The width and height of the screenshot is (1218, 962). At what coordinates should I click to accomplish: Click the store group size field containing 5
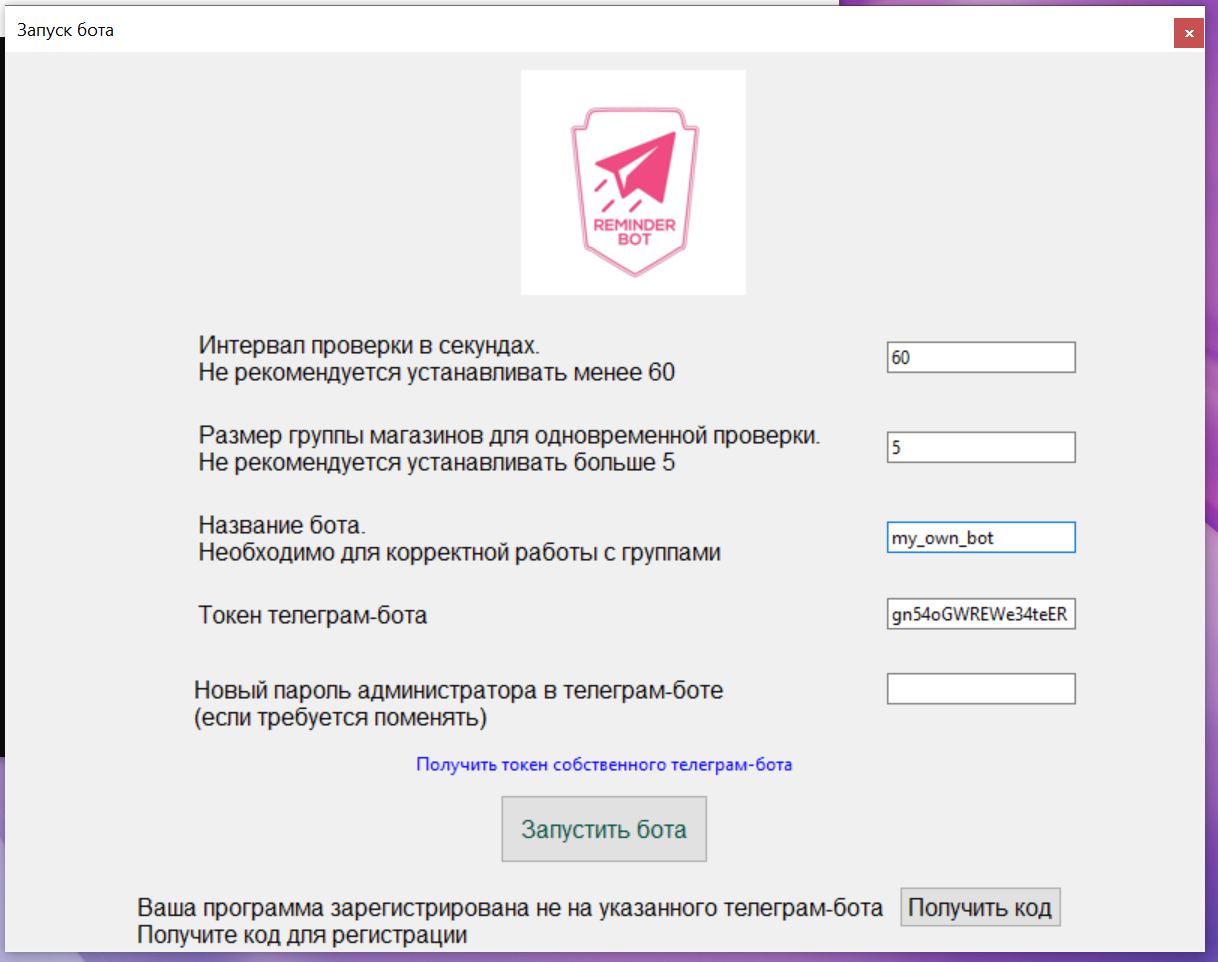tap(980, 447)
